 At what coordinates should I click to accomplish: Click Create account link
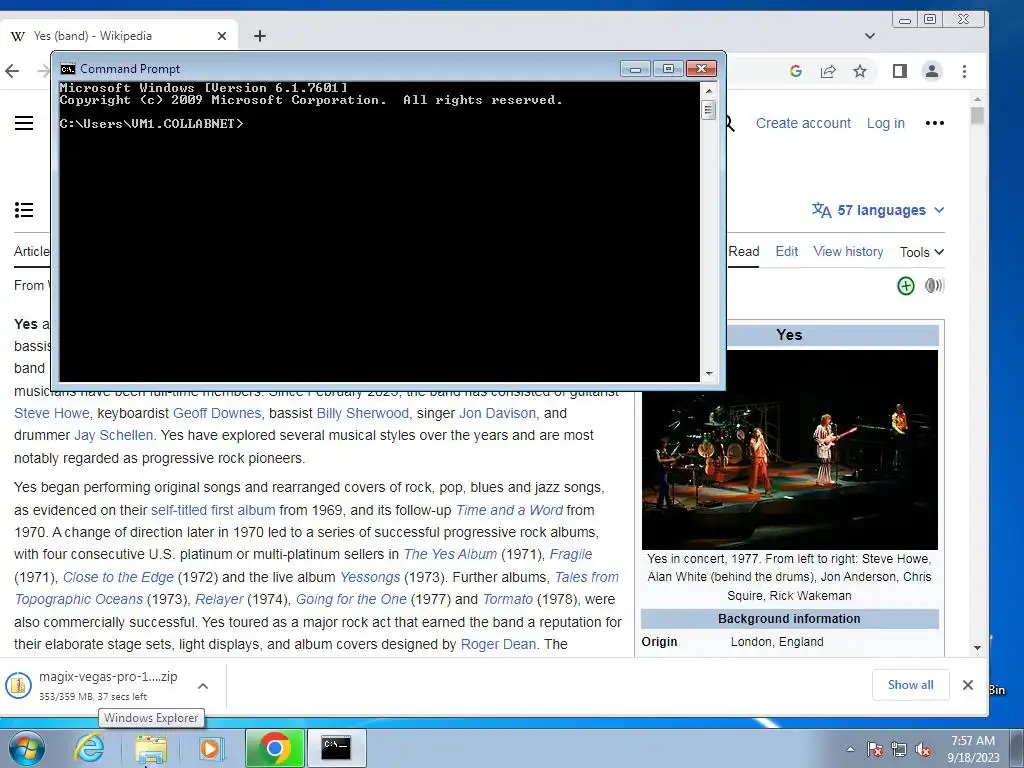click(x=803, y=123)
